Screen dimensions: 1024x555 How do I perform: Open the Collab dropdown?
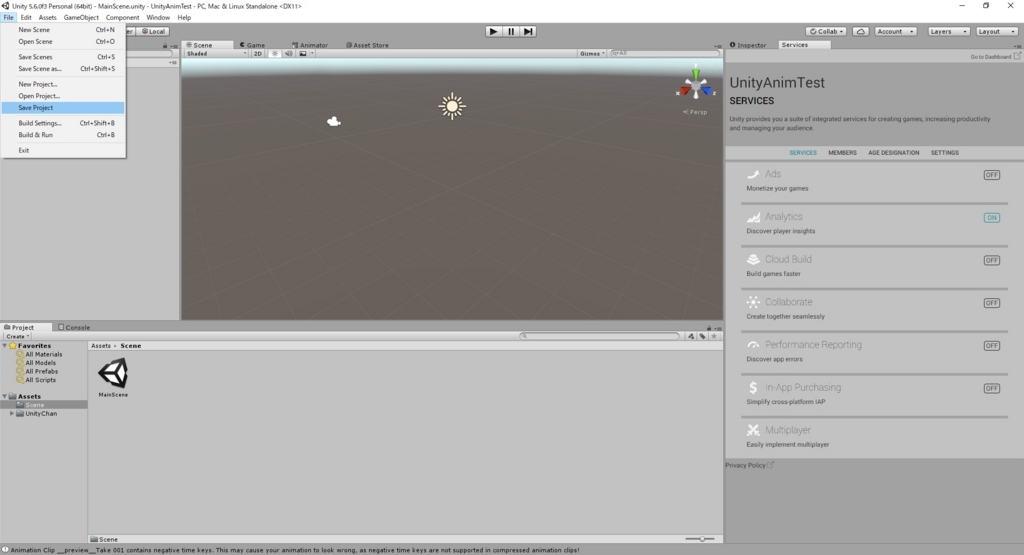click(x=826, y=31)
